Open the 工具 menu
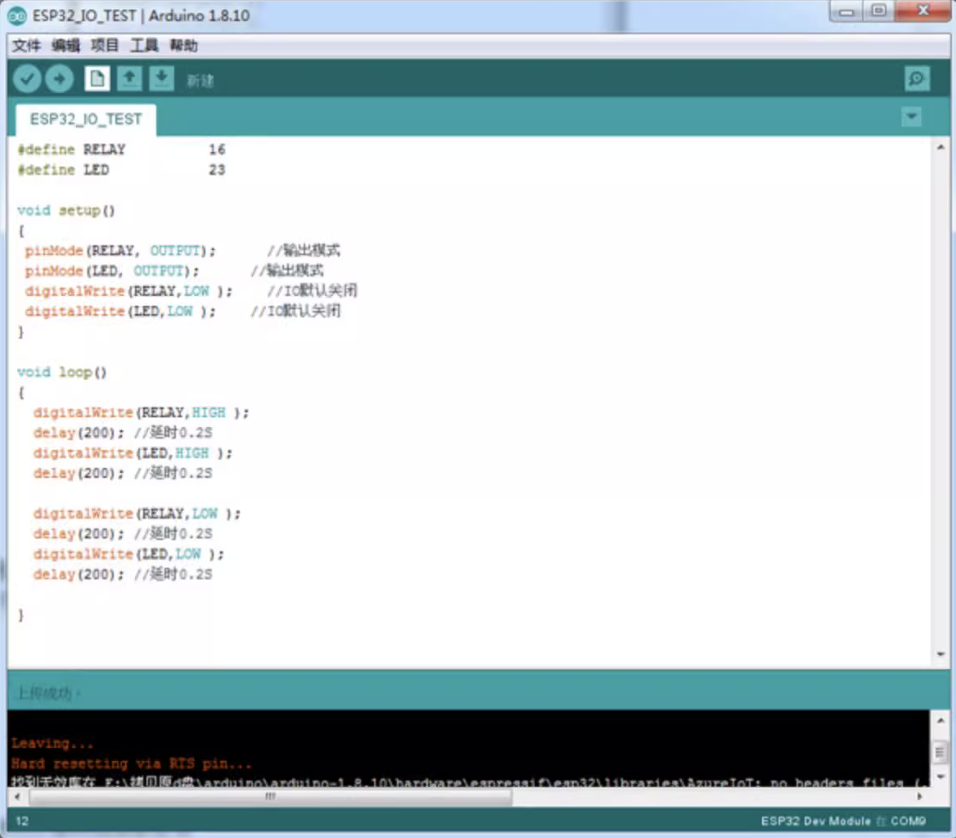The width and height of the screenshot is (956, 838). coord(144,46)
